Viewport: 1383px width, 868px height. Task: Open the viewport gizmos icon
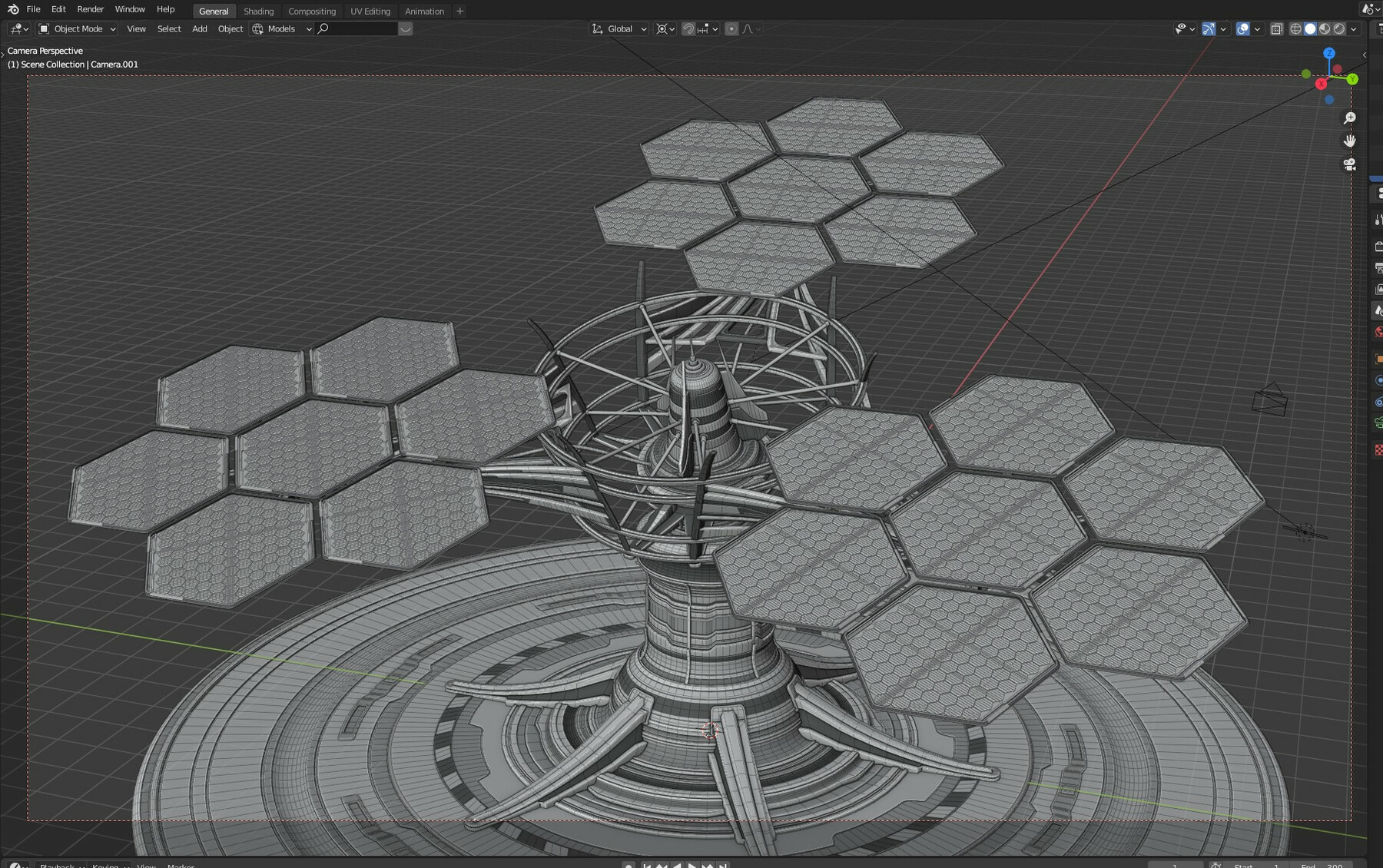[x=1209, y=28]
